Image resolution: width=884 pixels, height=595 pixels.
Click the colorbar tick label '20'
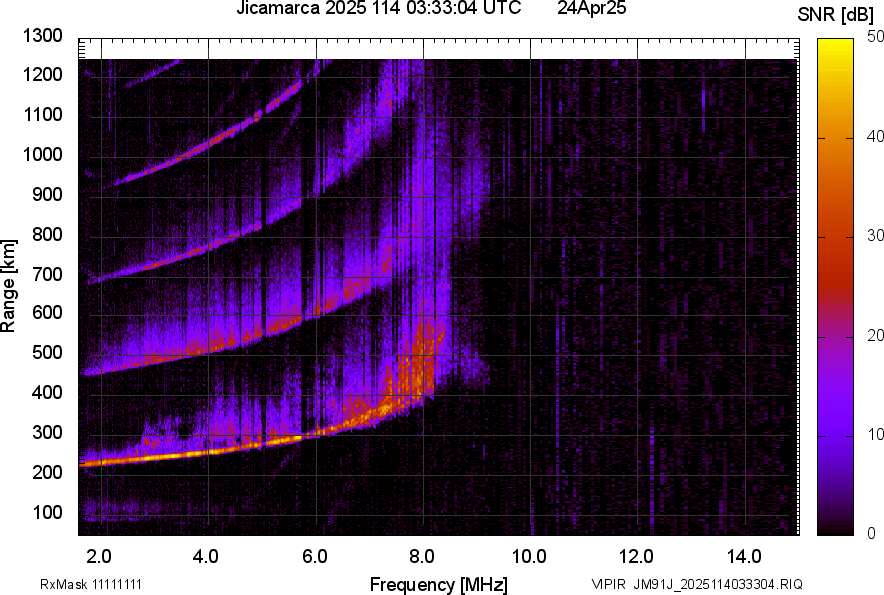[876, 335]
